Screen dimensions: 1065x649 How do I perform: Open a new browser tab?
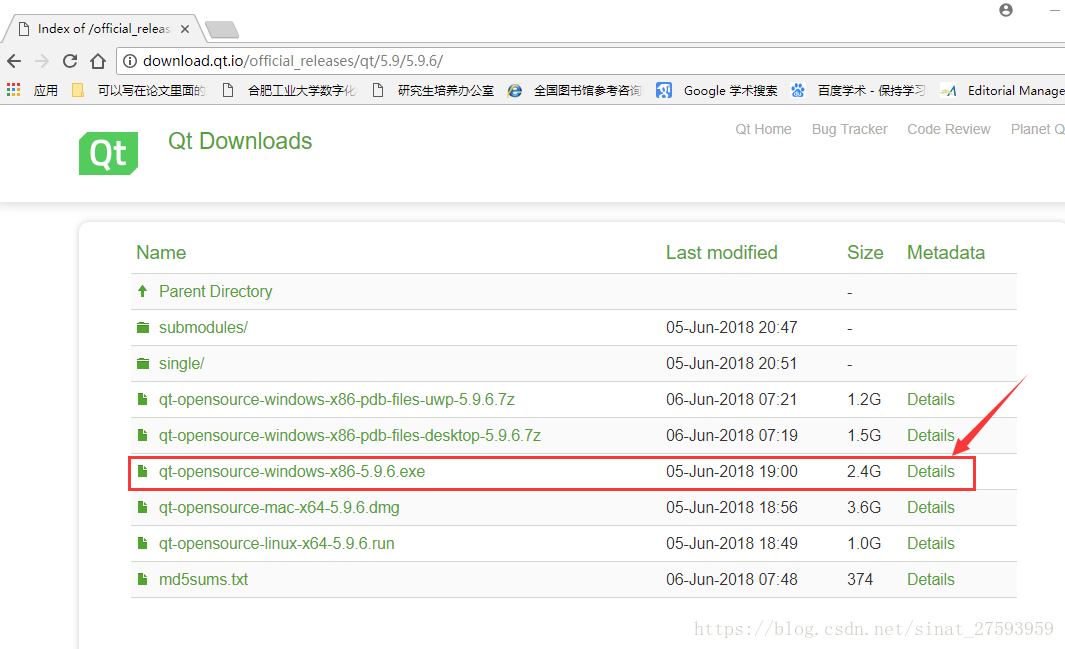221,30
